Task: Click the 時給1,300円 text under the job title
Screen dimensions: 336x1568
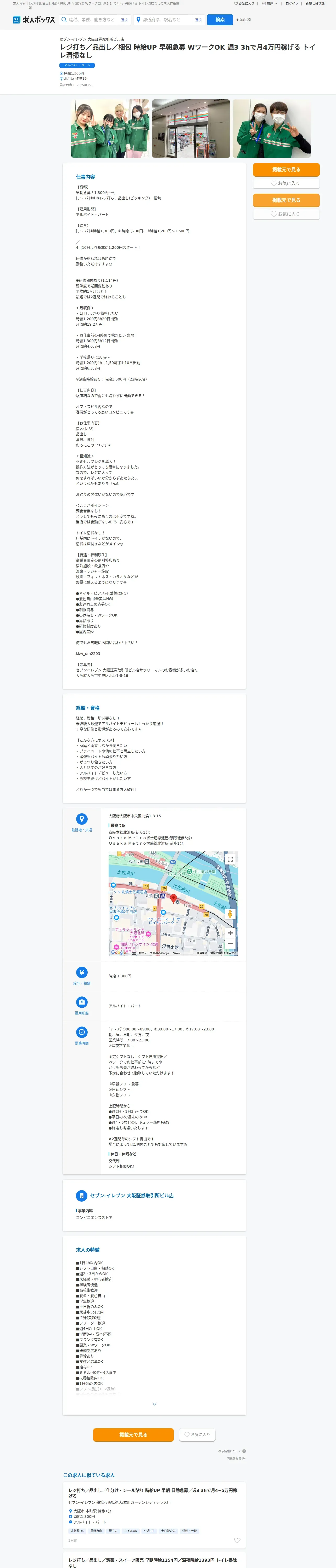Action: click(x=74, y=73)
